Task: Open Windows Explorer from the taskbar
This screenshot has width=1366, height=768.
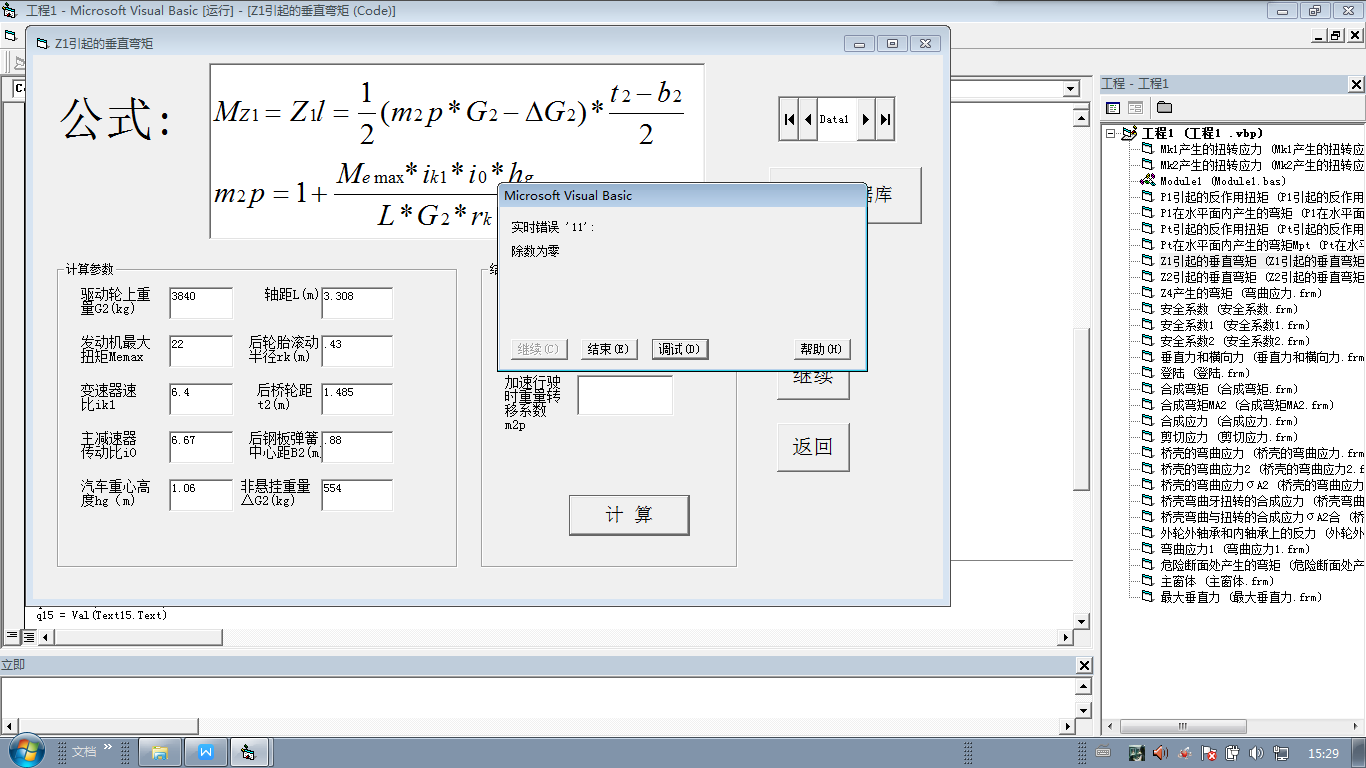Action: [x=160, y=752]
